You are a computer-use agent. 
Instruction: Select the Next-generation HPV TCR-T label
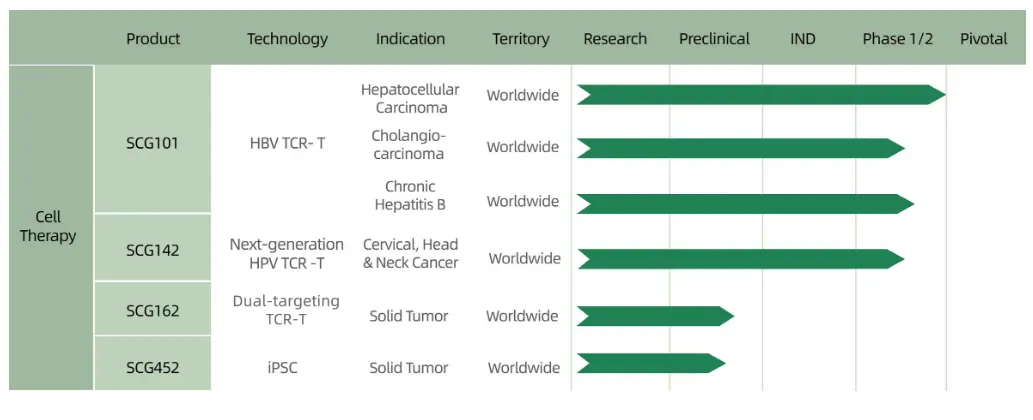click(287, 253)
